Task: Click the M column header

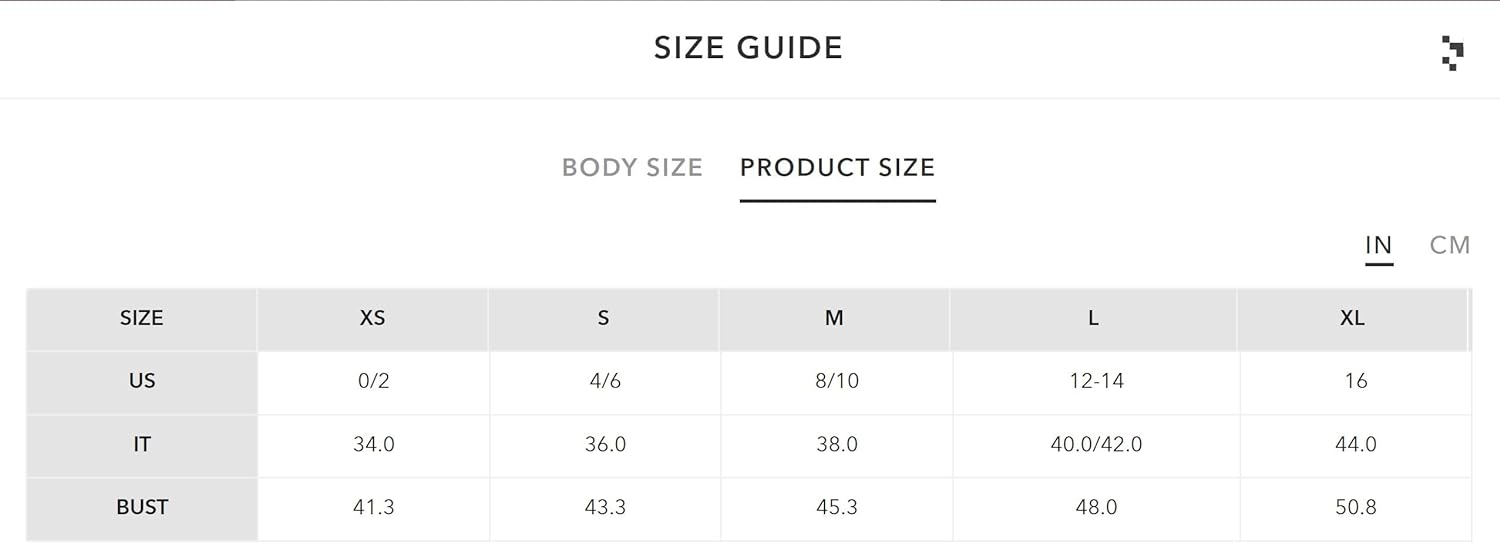Action: coord(835,319)
